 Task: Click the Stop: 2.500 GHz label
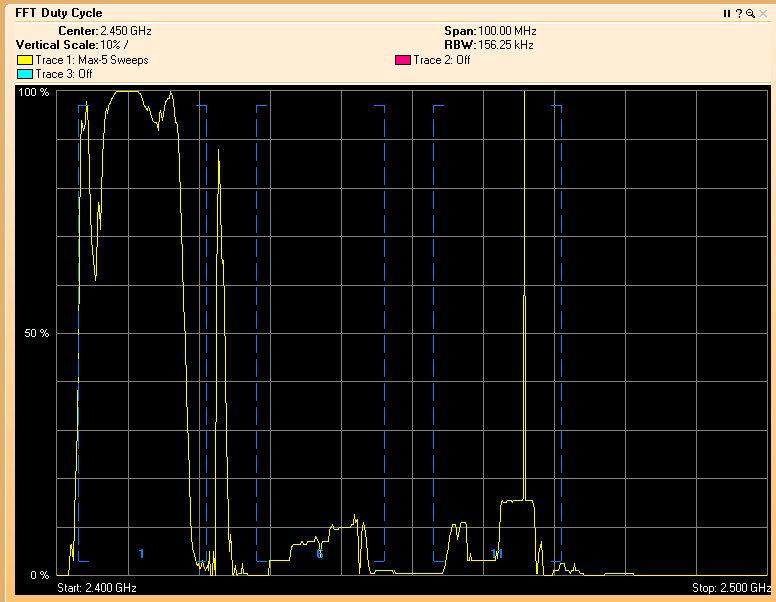[731, 587]
